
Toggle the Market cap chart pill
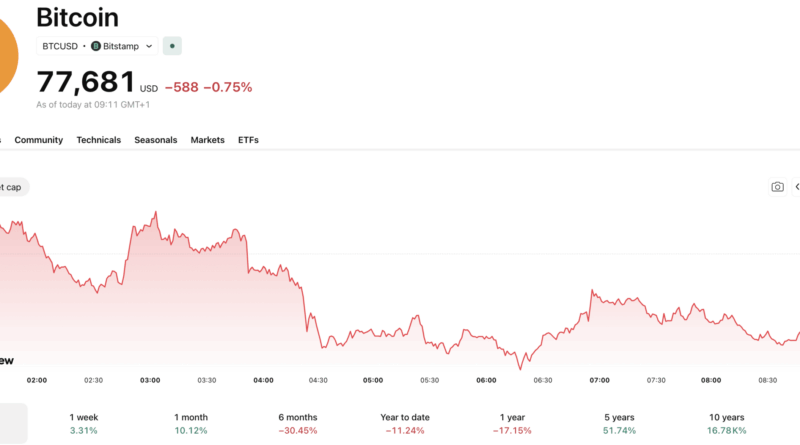[12, 187]
